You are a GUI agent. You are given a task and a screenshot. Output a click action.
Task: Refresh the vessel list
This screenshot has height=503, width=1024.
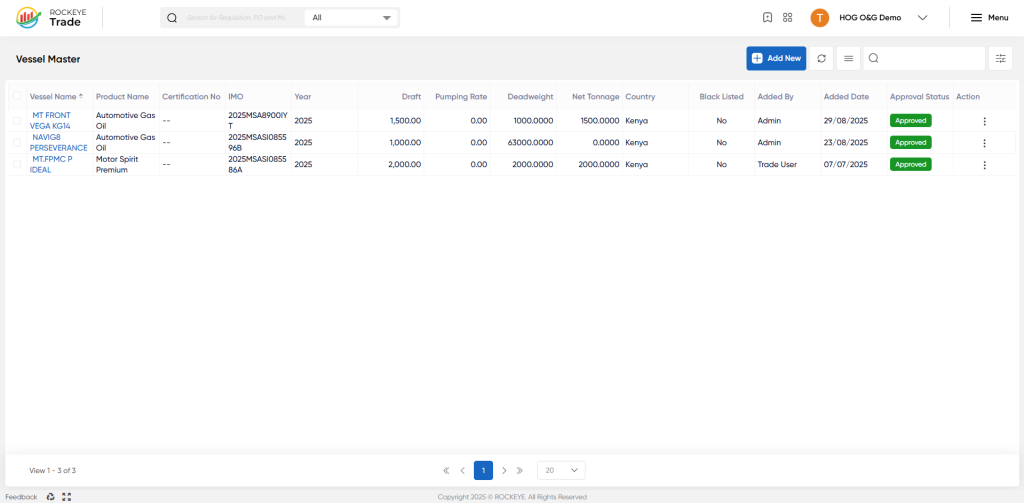click(822, 58)
